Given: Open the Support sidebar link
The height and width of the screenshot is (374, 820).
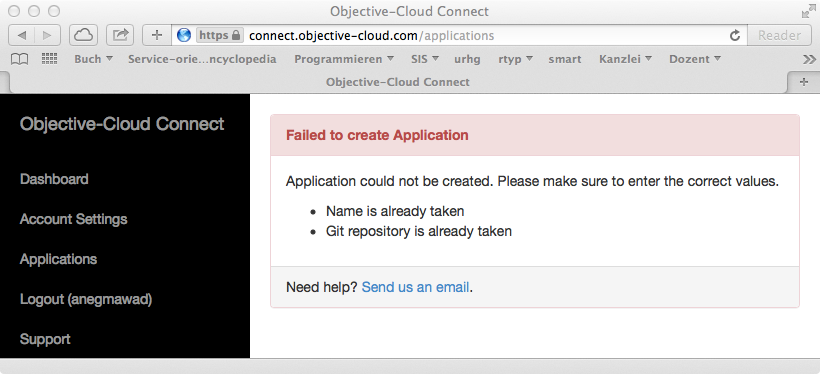Looking at the screenshot, I should [45, 339].
